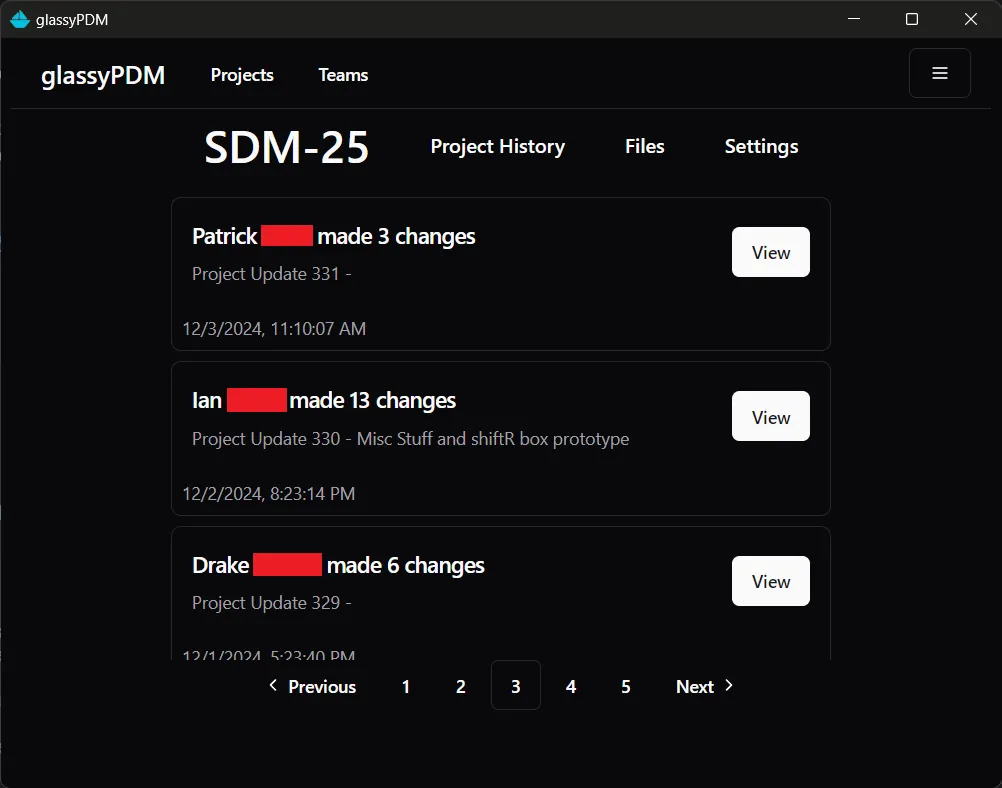1002x788 pixels.
Task: Go to page 1 of project history
Action: coord(405,687)
